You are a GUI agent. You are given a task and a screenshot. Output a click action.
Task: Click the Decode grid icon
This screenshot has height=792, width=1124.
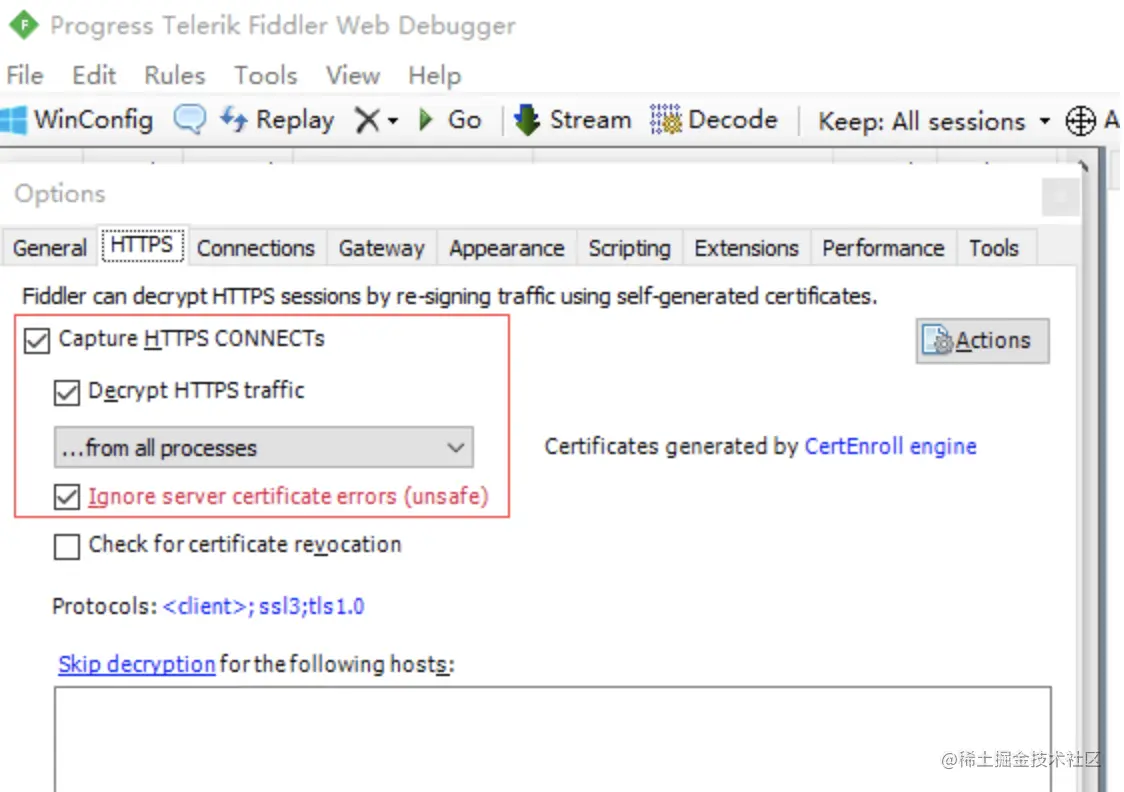(x=665, y=120)
